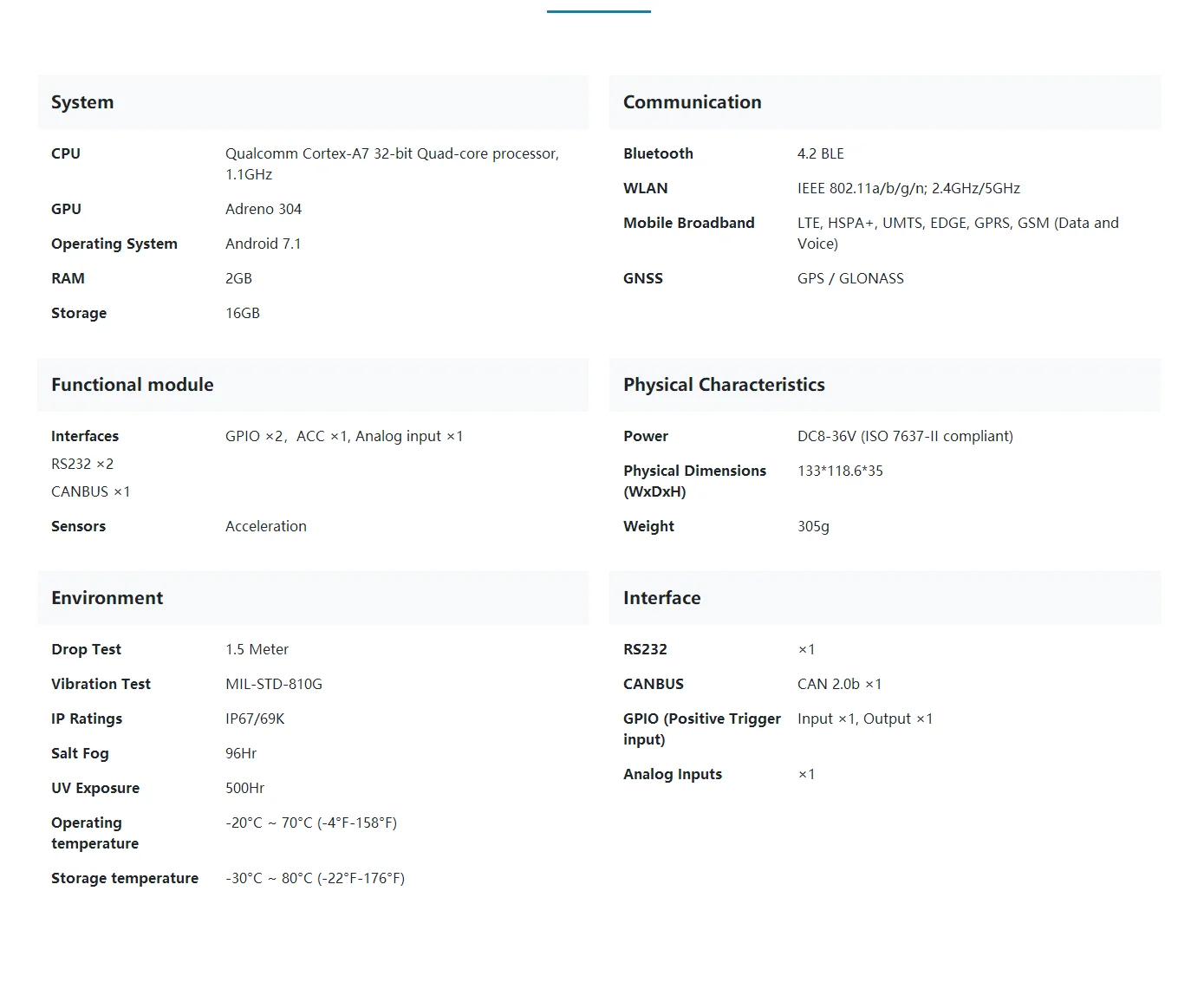This screenshot has height=995, width=1204.
Task: Click the '-20°C ~ 70°C (-4°F-158°F)' value
Action: click(311, 823)
